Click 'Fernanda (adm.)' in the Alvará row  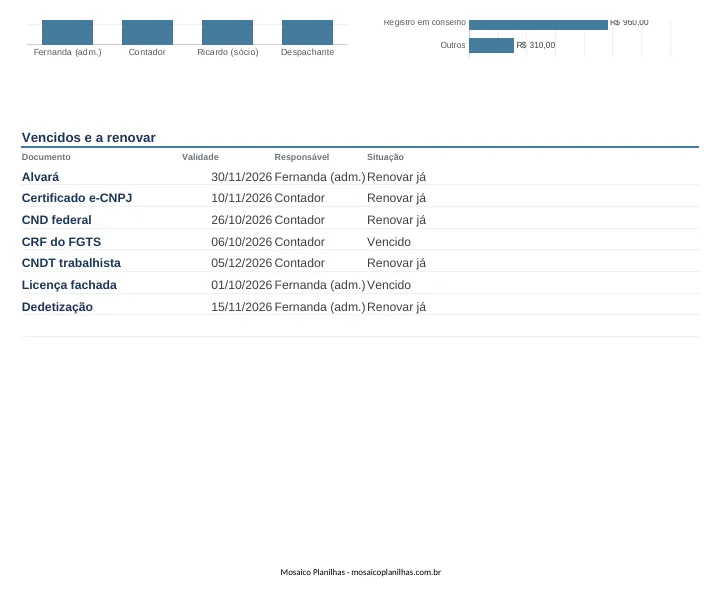pos(320,177)
